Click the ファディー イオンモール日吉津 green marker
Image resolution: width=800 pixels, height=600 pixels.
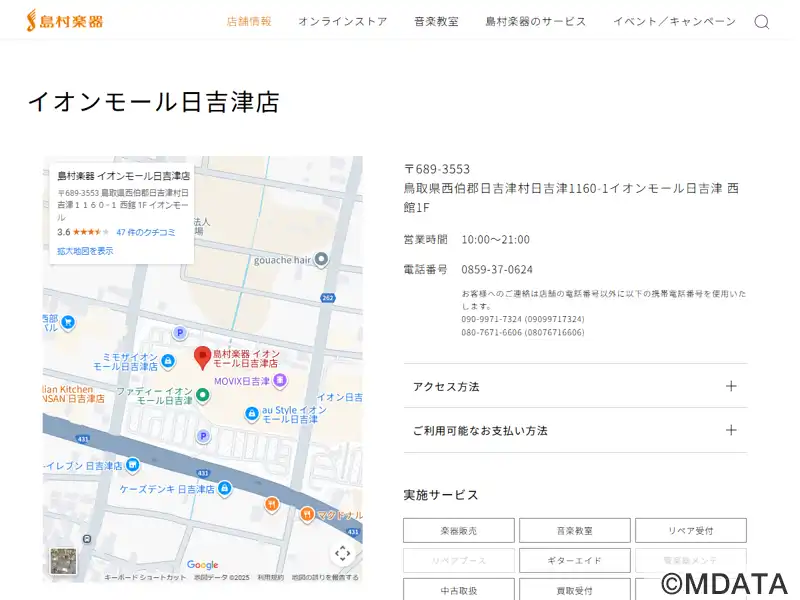point(203,395)
